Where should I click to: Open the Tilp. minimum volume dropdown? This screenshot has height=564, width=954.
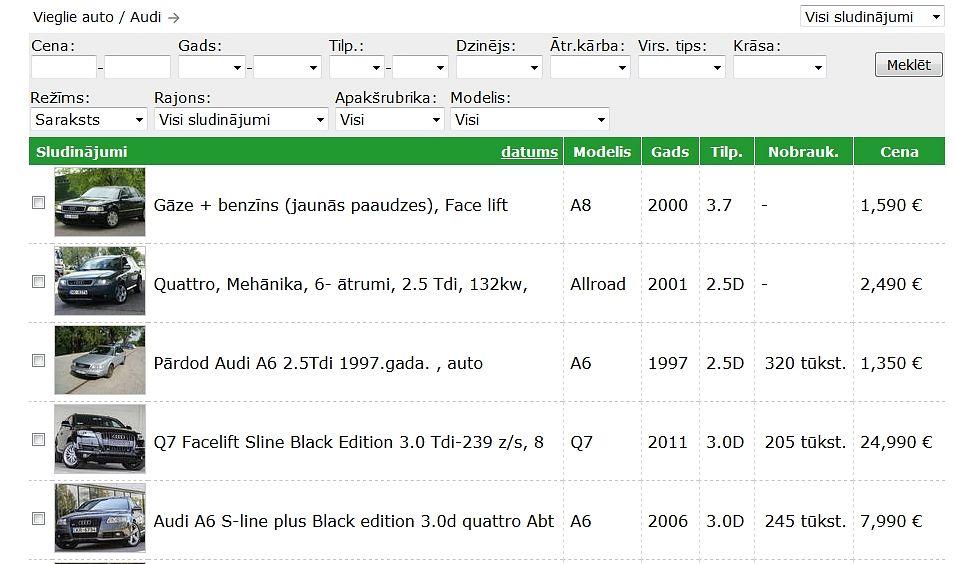pos(357,67)
